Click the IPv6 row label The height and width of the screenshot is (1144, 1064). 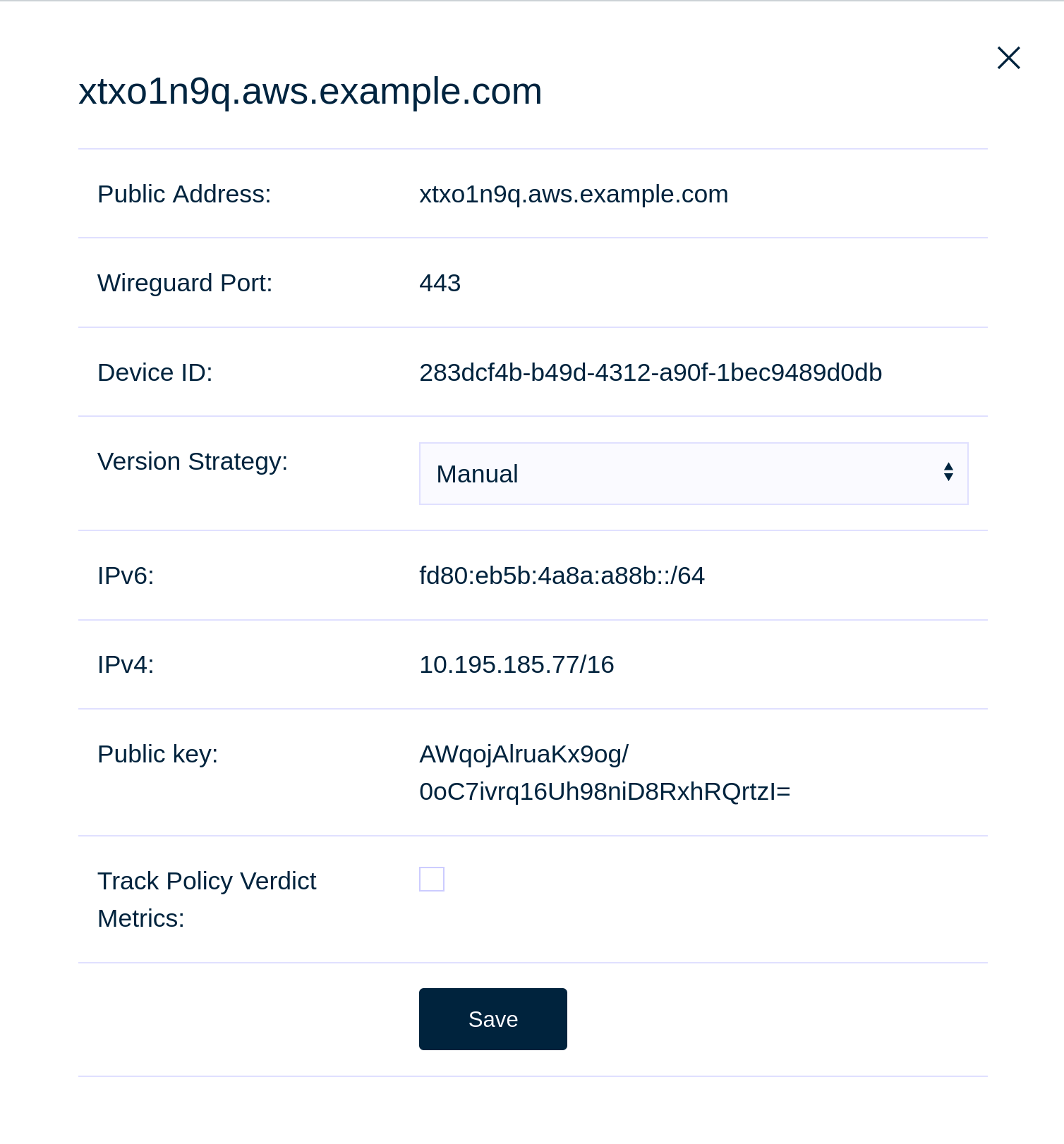pos(126,576)
